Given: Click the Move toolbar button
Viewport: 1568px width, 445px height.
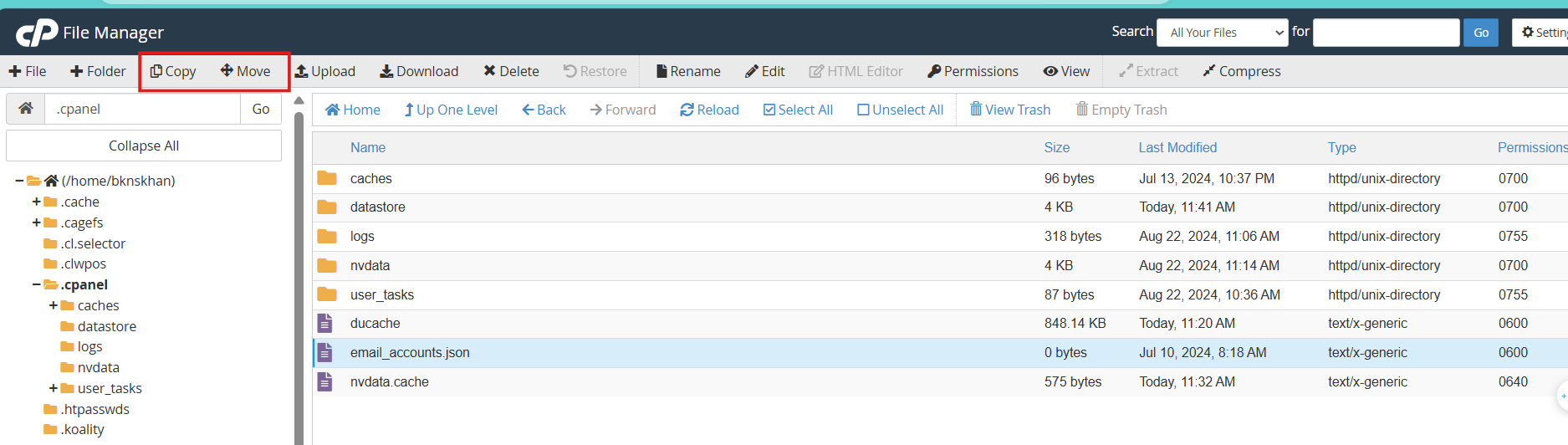Looking at the screenshot, I should (x=246, y=71).
